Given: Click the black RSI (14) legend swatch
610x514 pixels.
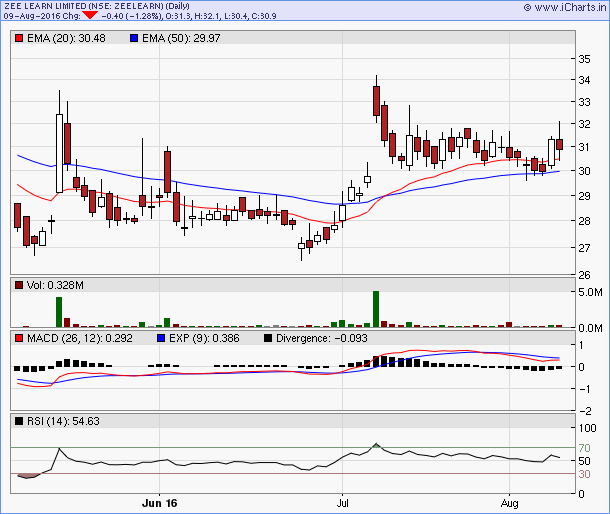Looking at the screenshot, I should tap(19, 421).
